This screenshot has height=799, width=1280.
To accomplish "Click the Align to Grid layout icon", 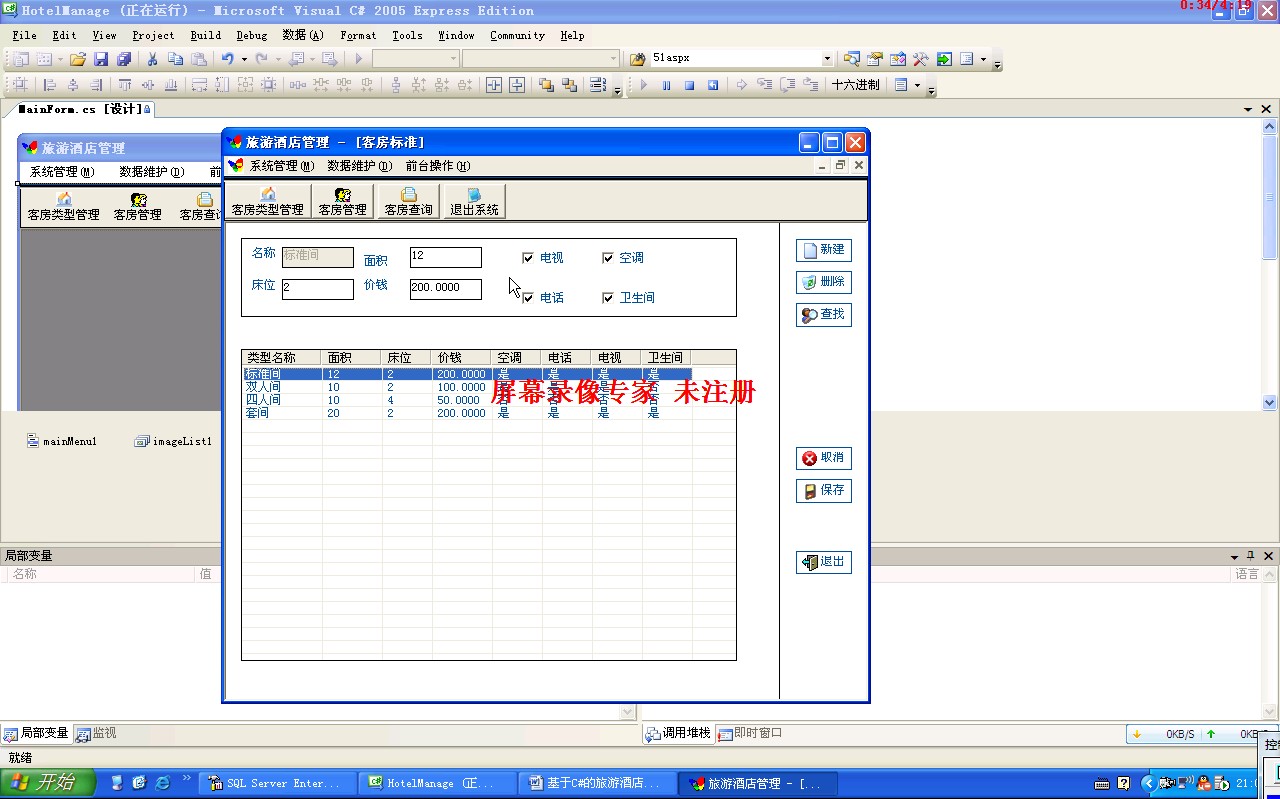I will 20,85.
